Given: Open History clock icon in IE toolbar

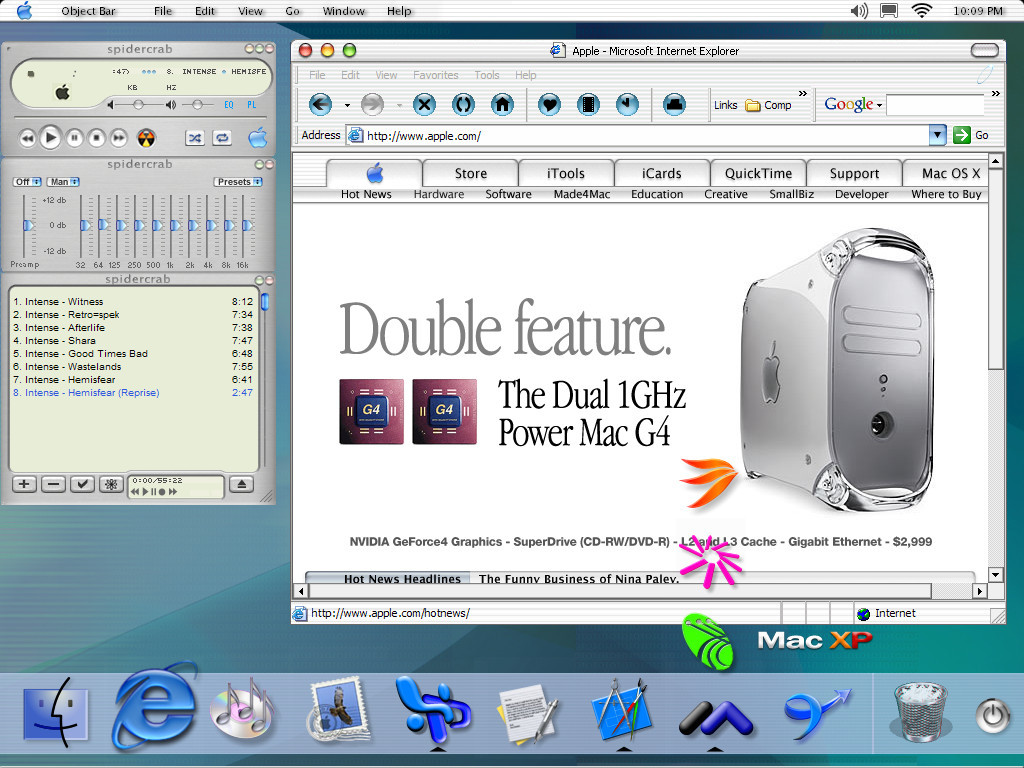Looking at the screenshot, I should 627,104.
